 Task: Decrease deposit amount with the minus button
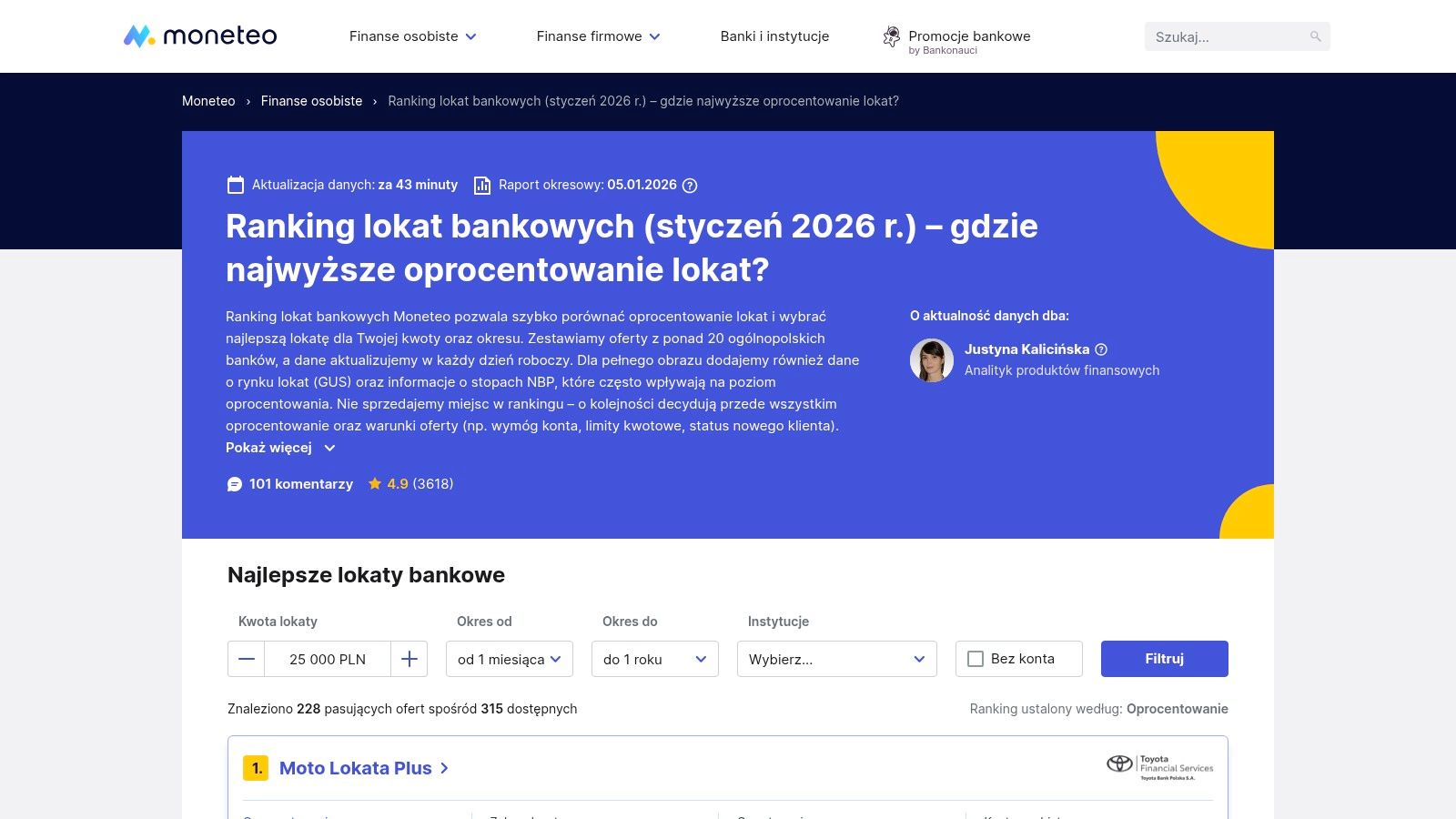click(247, 659)
